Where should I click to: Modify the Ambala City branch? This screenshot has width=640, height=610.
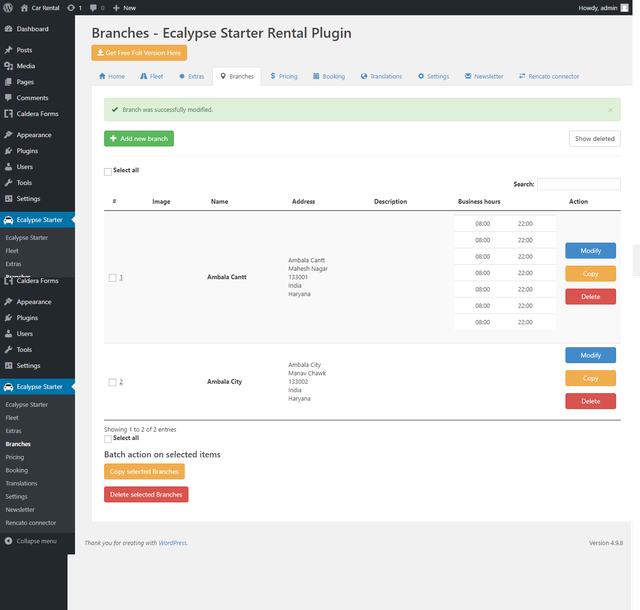pyautogui.click(x=591, y=355)
